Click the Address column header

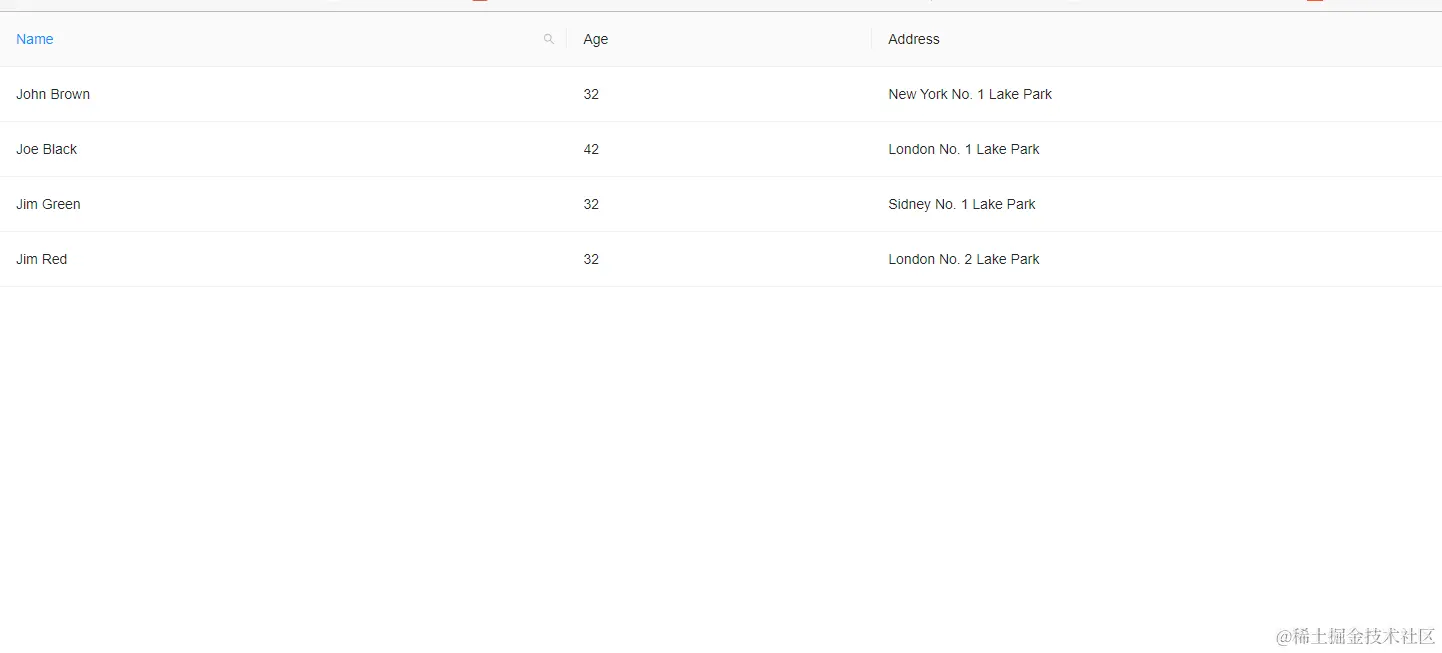point(914,39)
